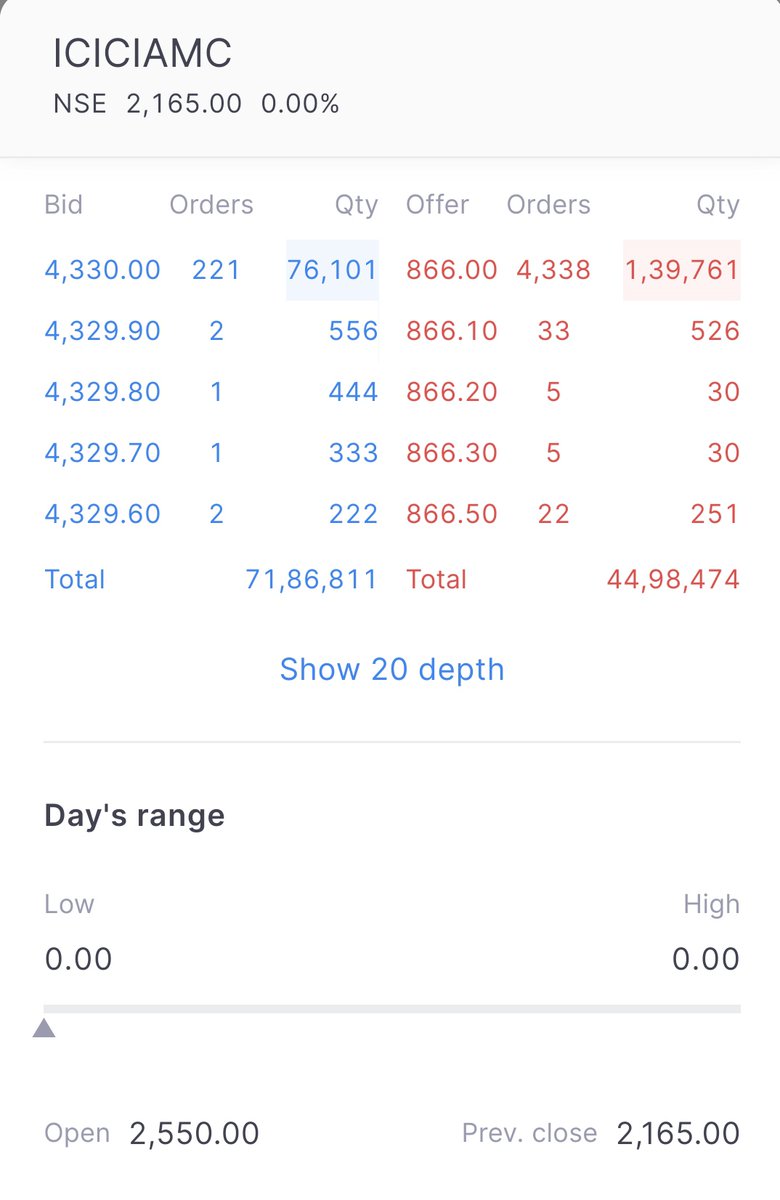Select the offer quantity 526
This screenshot has height=1200, width=780.
[715, 331]
